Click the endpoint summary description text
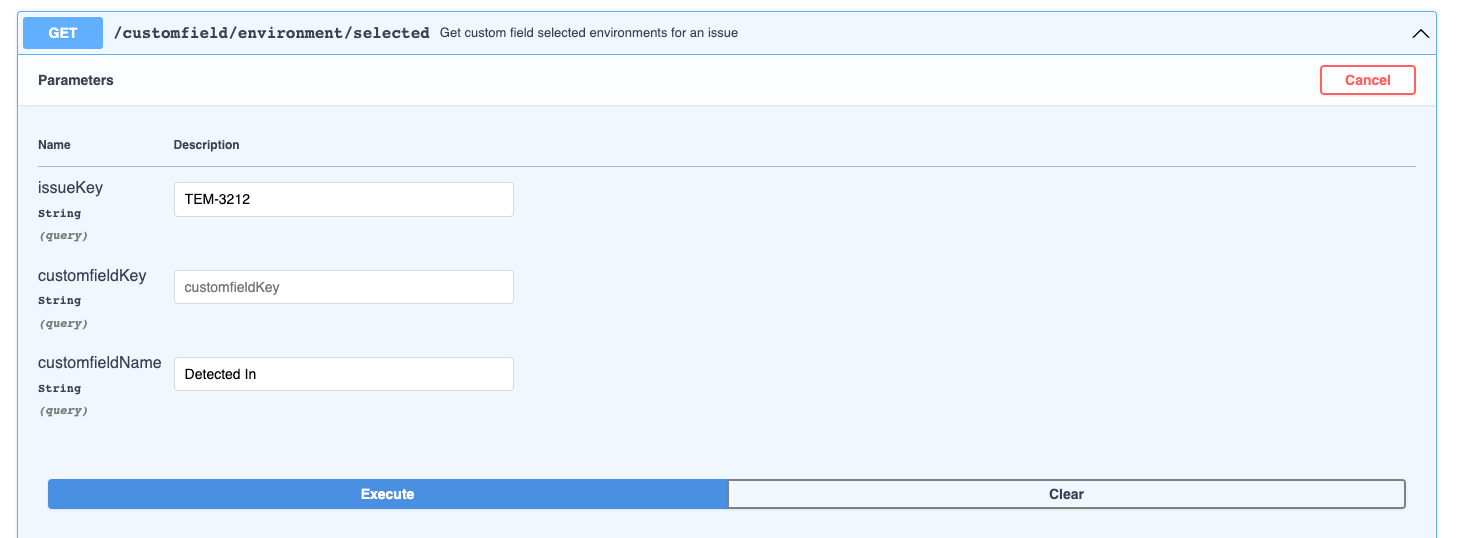This screenshot has height=538, width=1463. point(588,33)
